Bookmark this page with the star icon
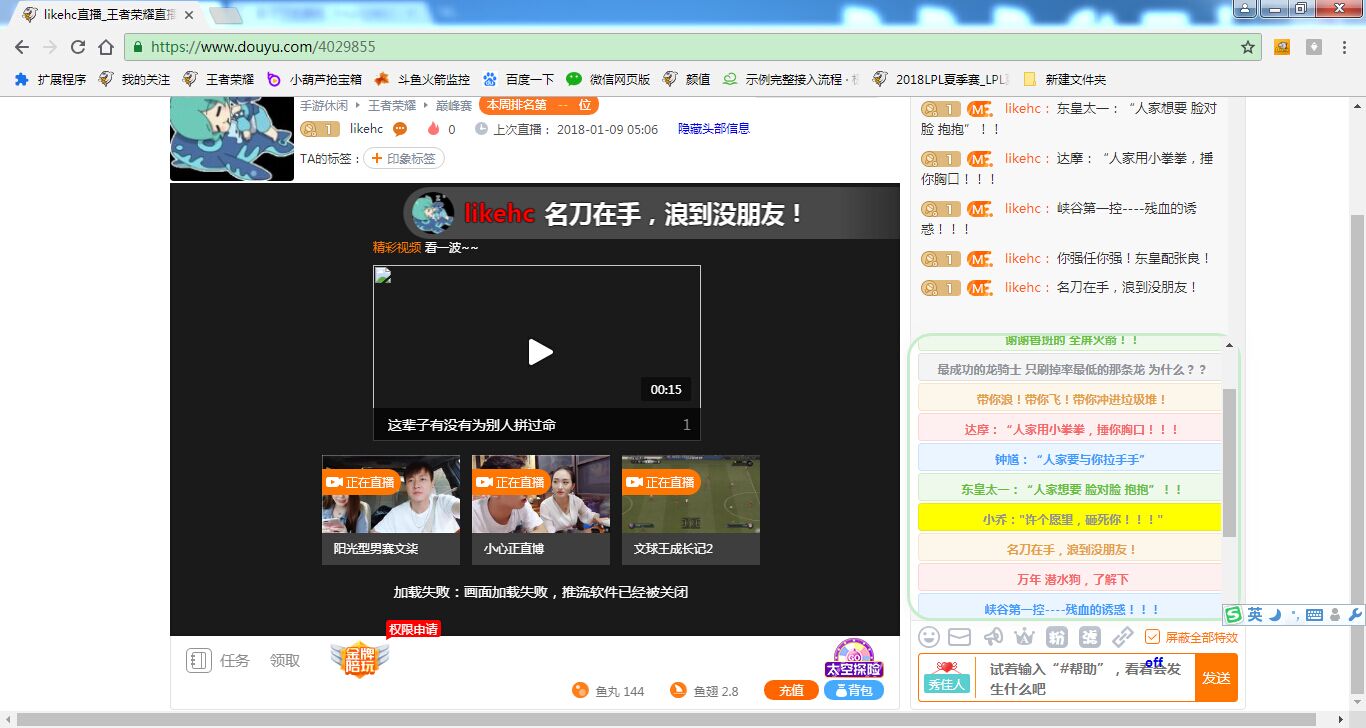 point(1248,47)
